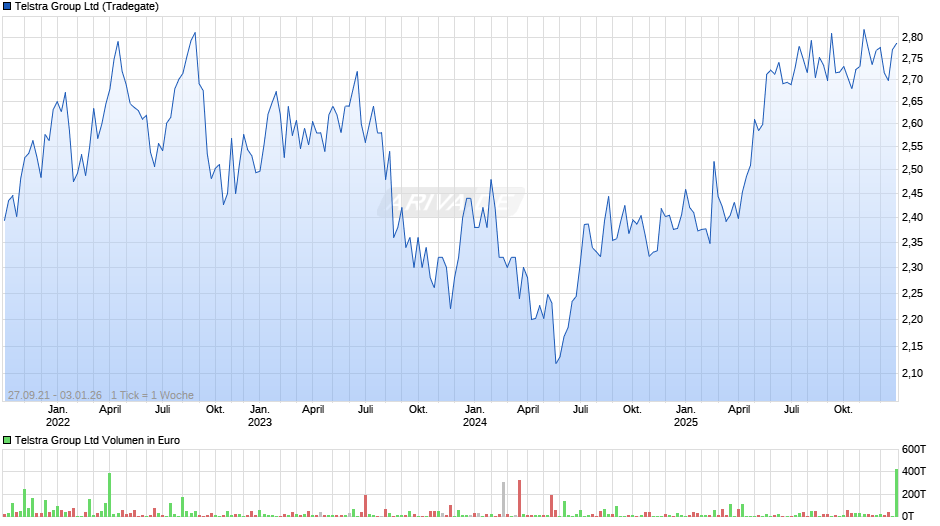940x526 pixels.
Task: Click the chart title 'Telstra Group Ltd (Tradegate)'
Action: tap(87, 7)
